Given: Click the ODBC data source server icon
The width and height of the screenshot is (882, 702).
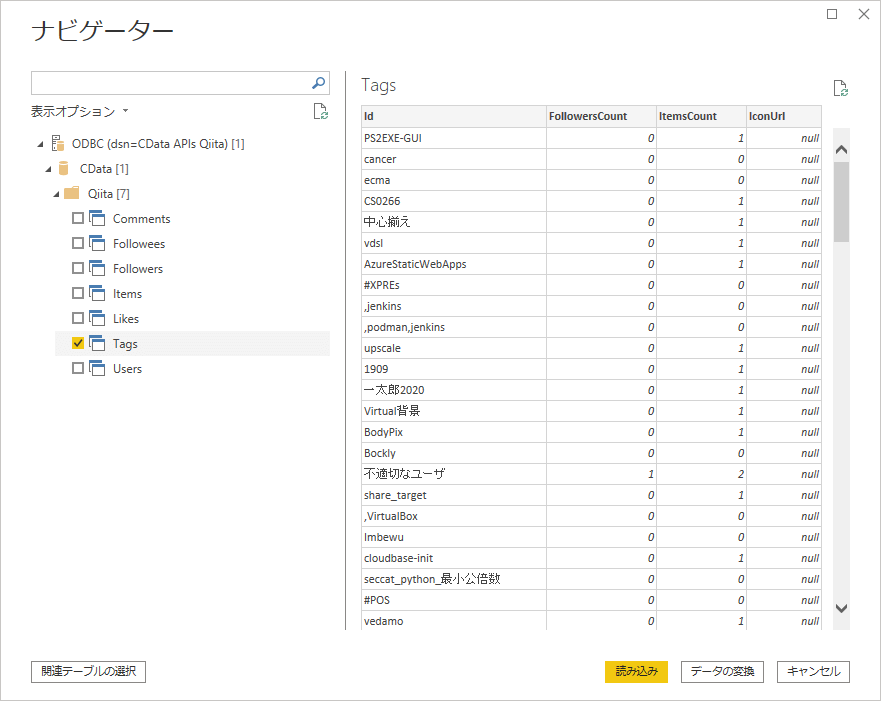Looking at the screenshot, I should 58,143.
